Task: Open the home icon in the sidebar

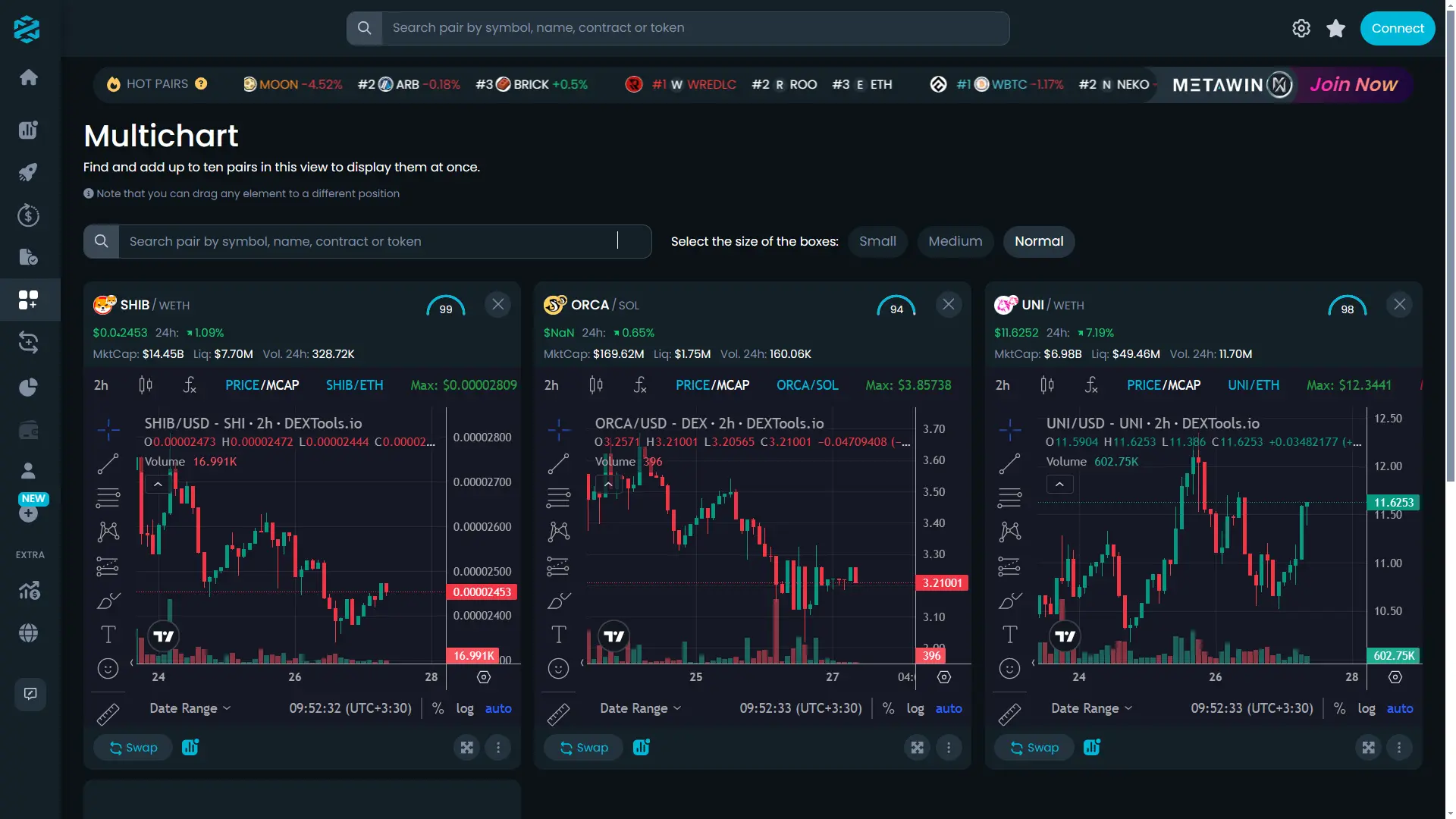Action: tap(29, 77)
